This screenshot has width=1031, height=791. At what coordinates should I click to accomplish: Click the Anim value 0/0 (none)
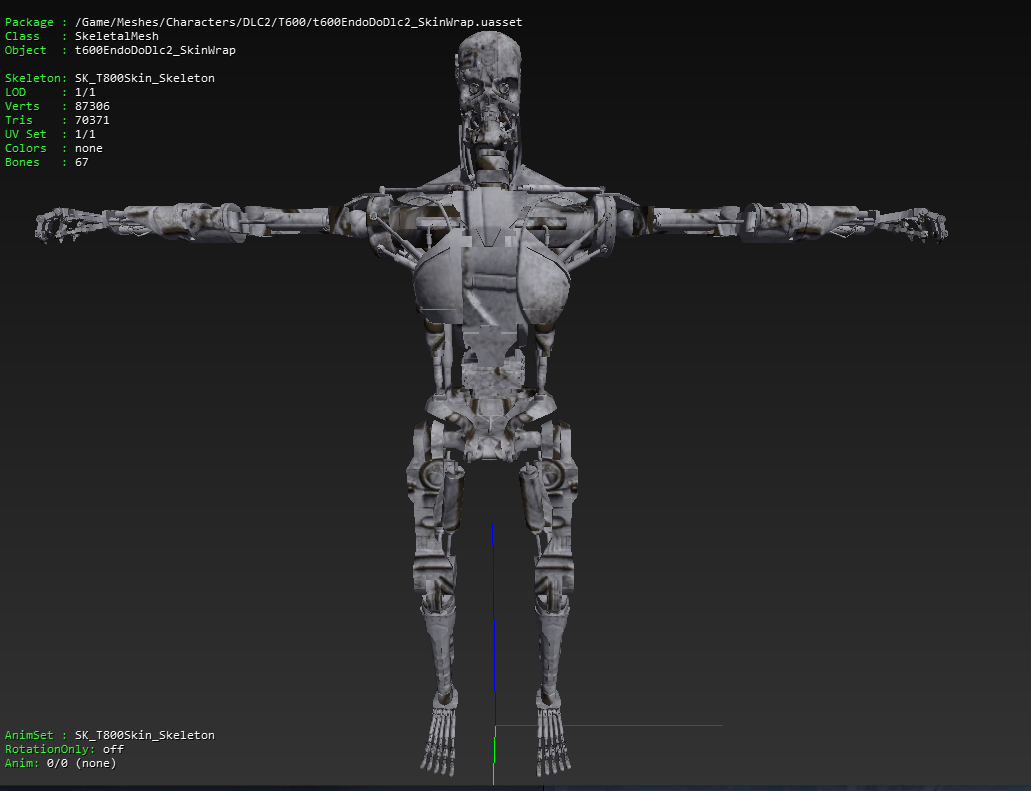(82, 763)
